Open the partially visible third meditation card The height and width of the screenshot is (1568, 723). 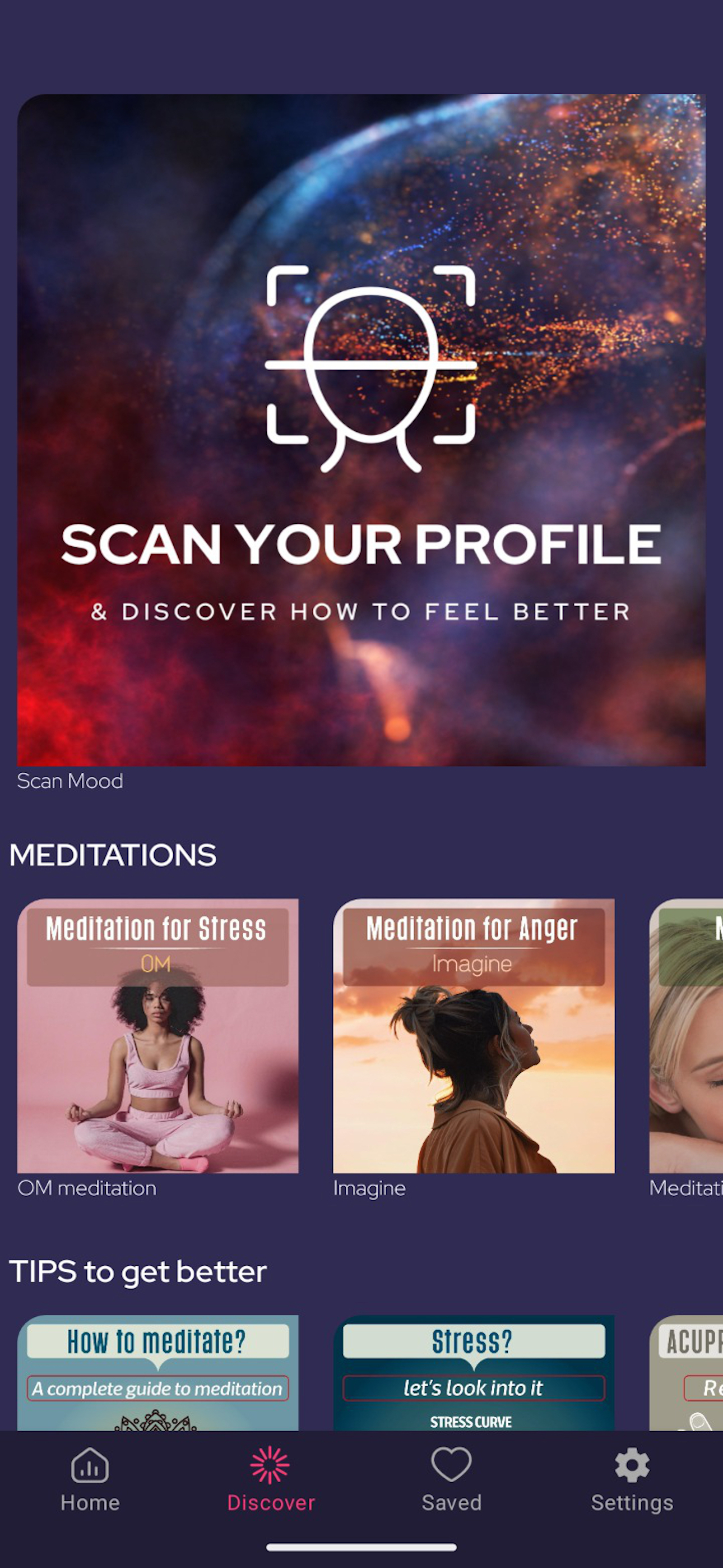(686, 1036)
